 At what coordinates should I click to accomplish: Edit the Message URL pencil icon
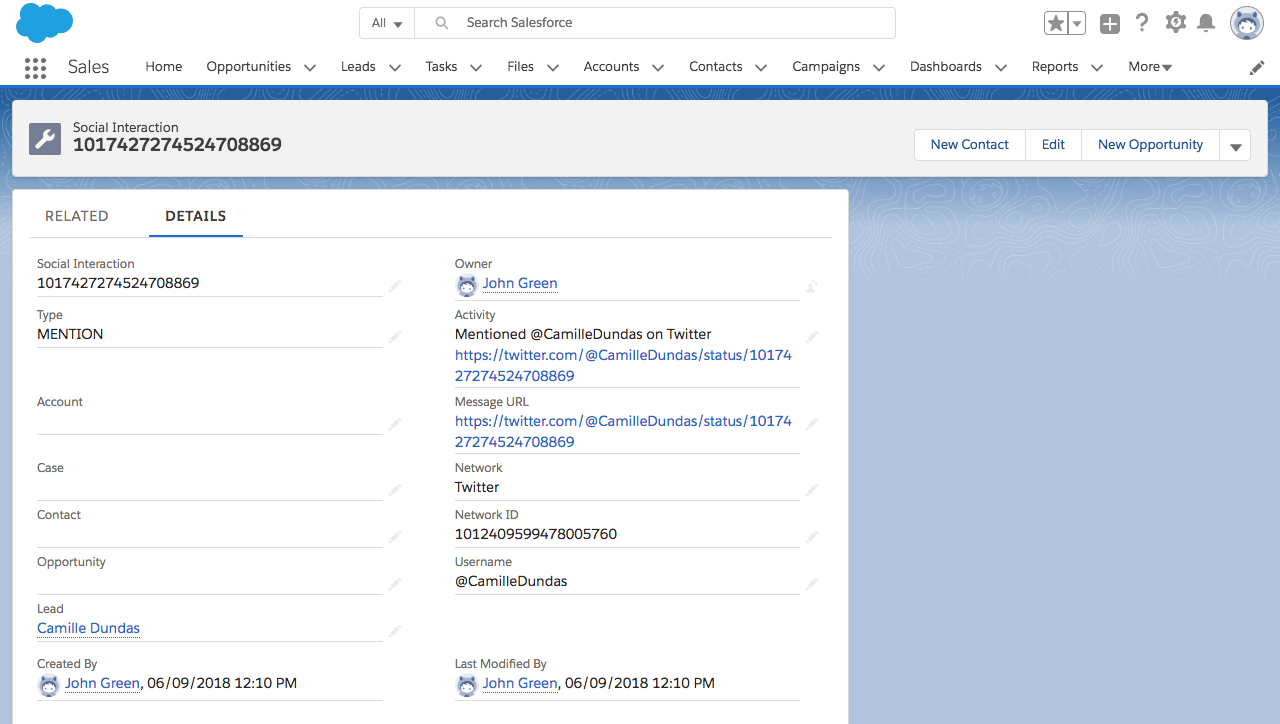[812, 424]
